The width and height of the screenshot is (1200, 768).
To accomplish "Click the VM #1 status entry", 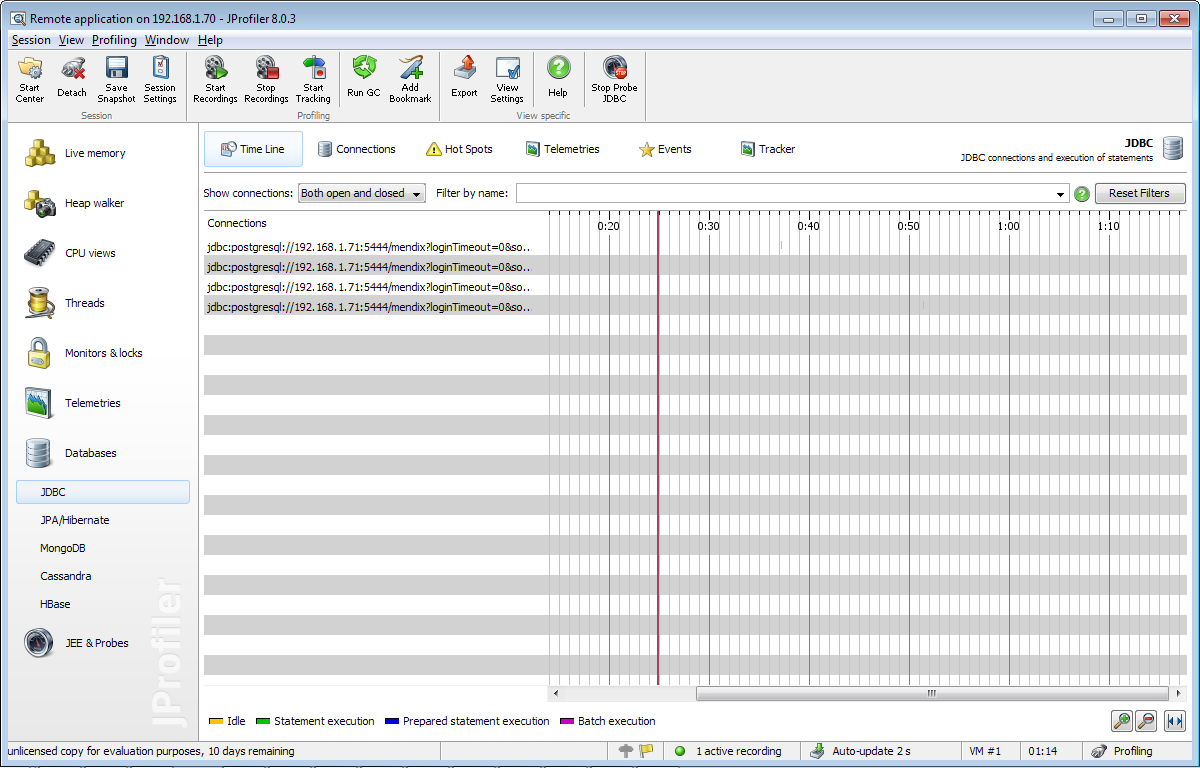I will [x=985, y=751].
